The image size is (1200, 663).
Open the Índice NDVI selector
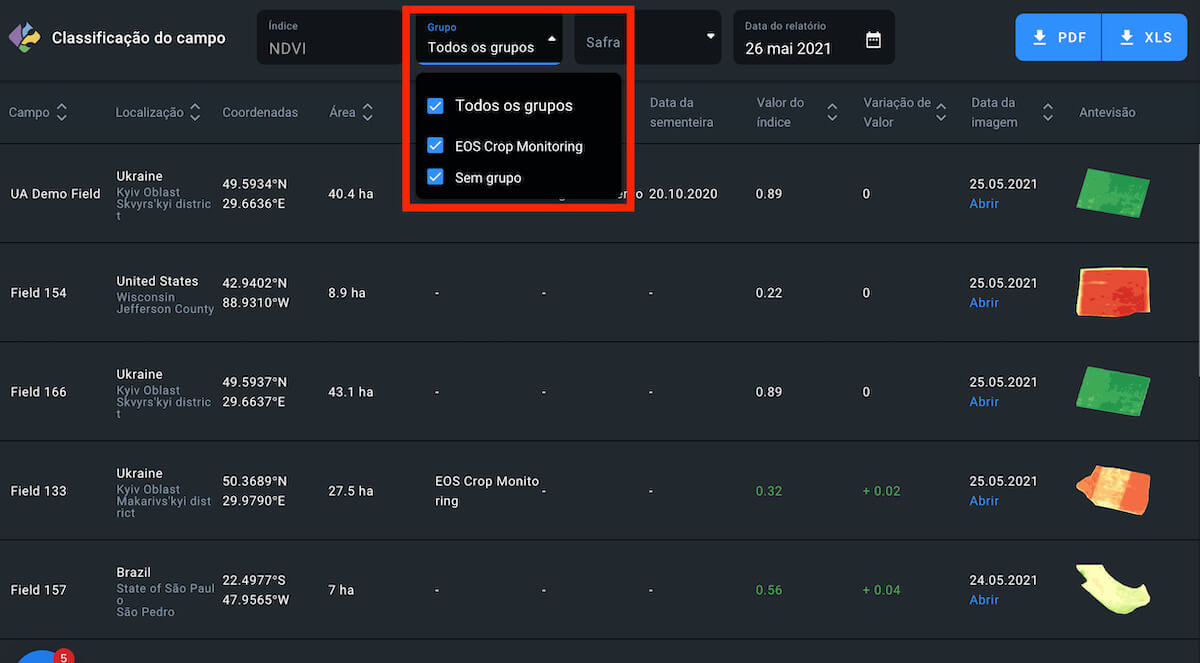[330, 38]
